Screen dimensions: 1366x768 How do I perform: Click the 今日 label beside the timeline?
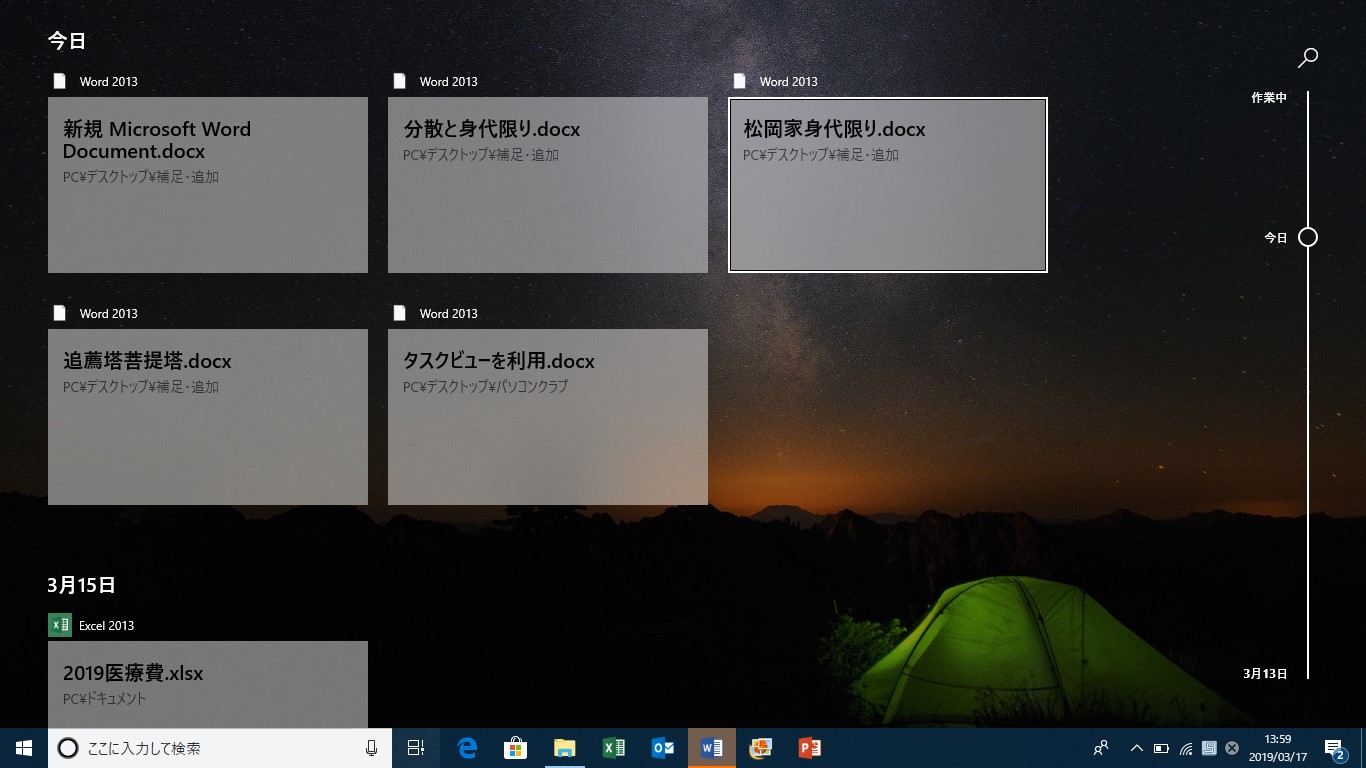coord(1276,238)
